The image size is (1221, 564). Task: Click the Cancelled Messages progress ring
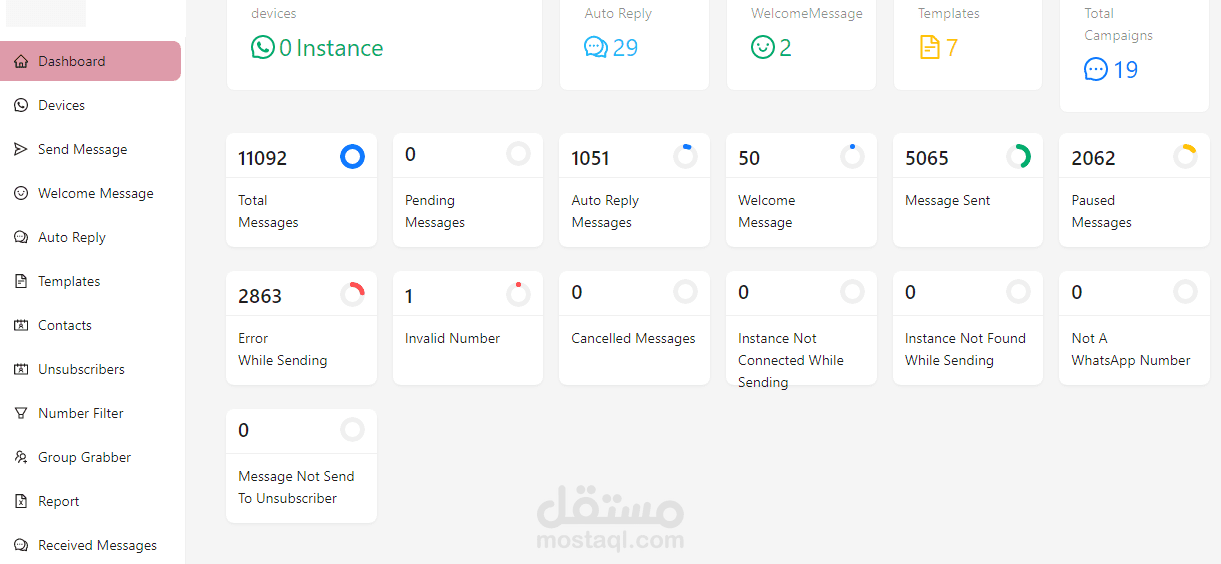(x=685, y=292)
